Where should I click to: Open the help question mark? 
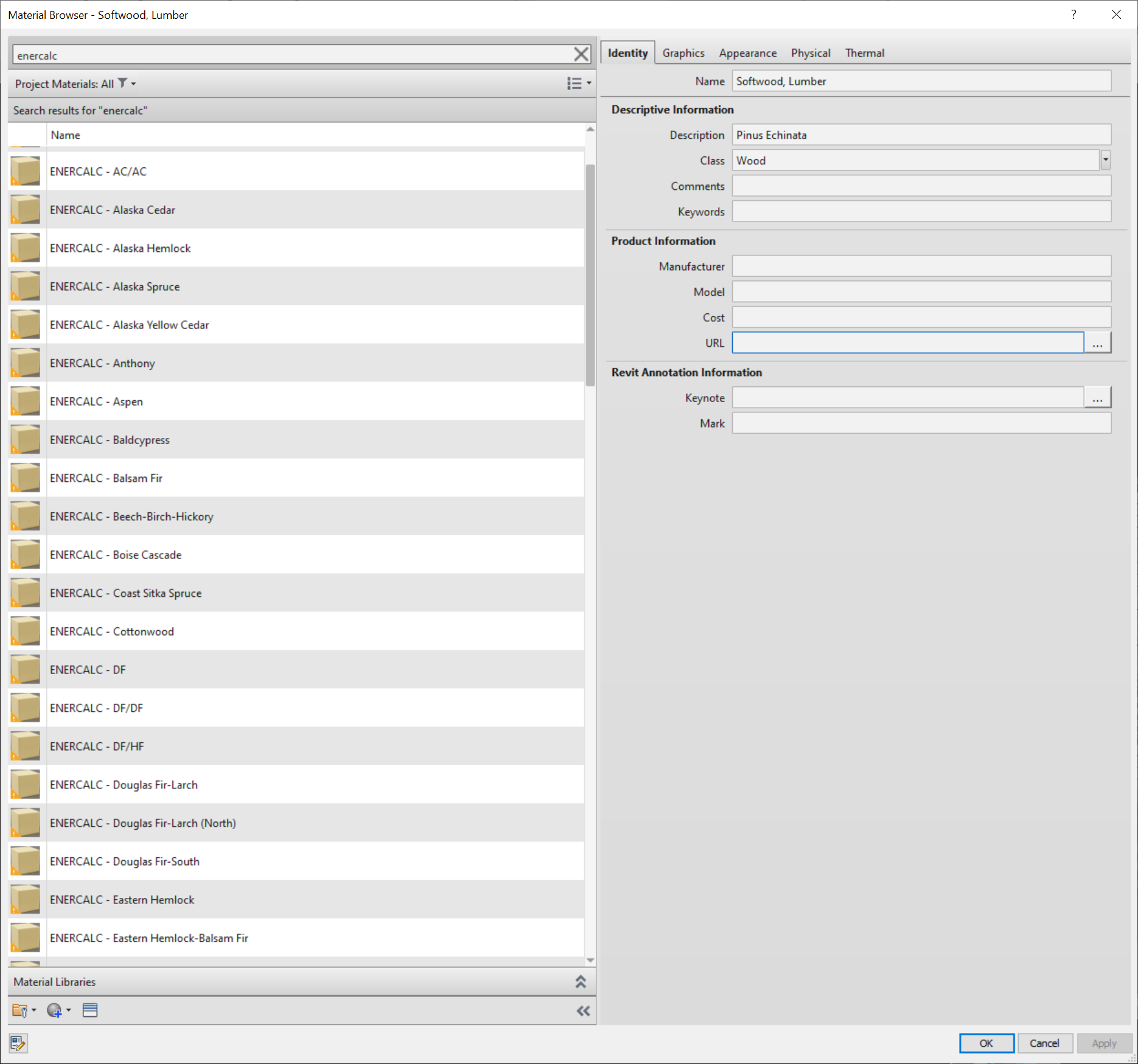point(1073,15)
